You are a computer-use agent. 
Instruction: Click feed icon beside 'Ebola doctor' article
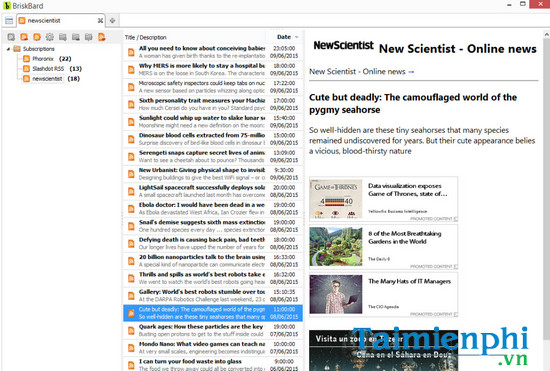[131, 209]
